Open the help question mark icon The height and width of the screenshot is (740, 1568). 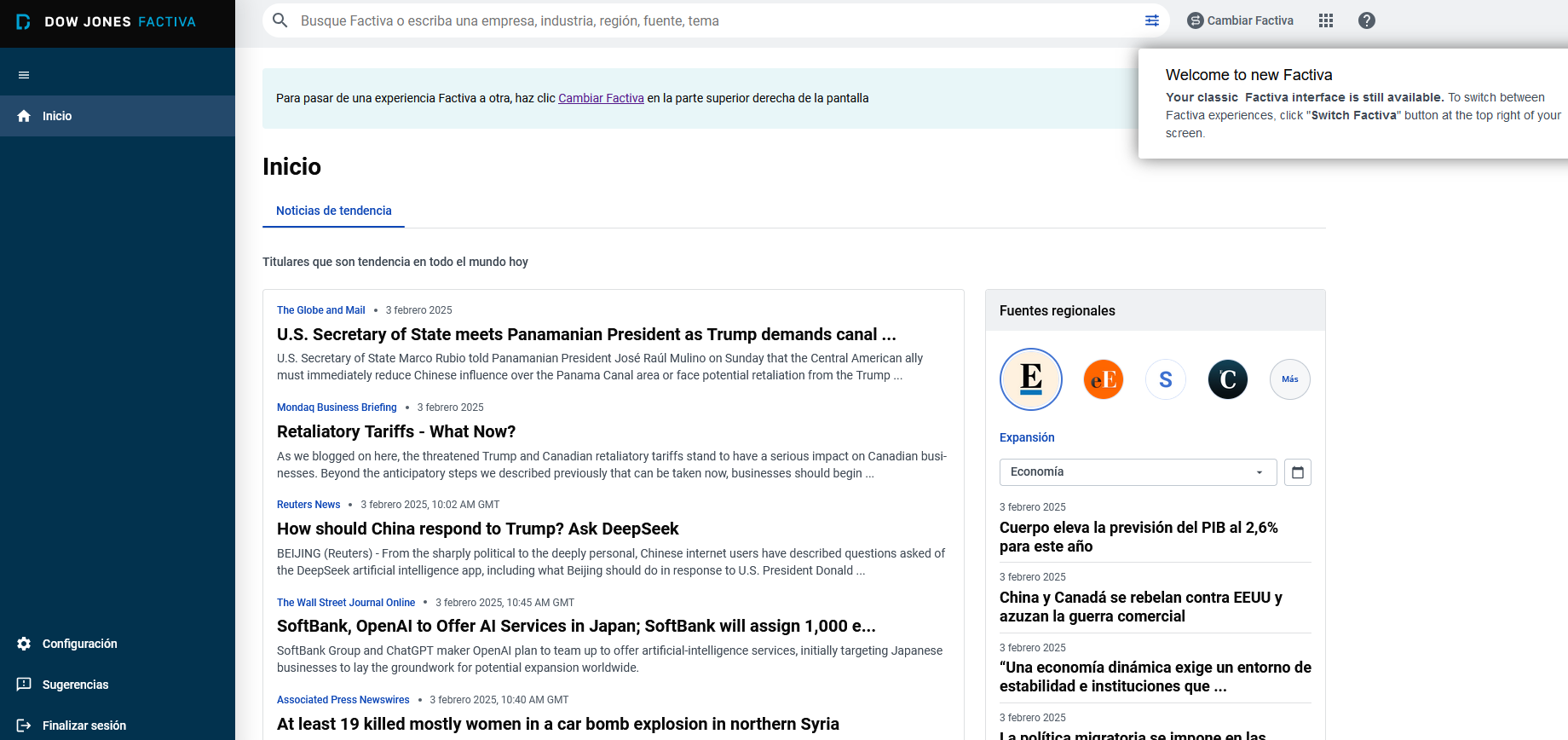pyautogui.click(x=1366, y=20)
